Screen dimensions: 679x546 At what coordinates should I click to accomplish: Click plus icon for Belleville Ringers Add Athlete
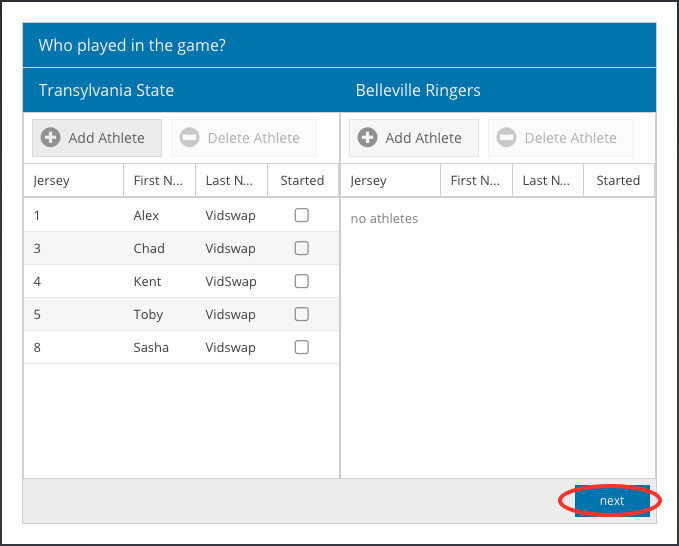click(368, 138)
